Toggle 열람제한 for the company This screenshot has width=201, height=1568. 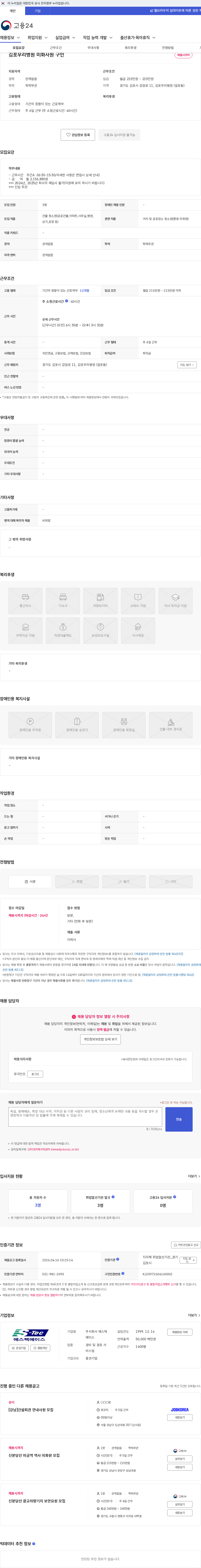click(x=40, y=1348)
